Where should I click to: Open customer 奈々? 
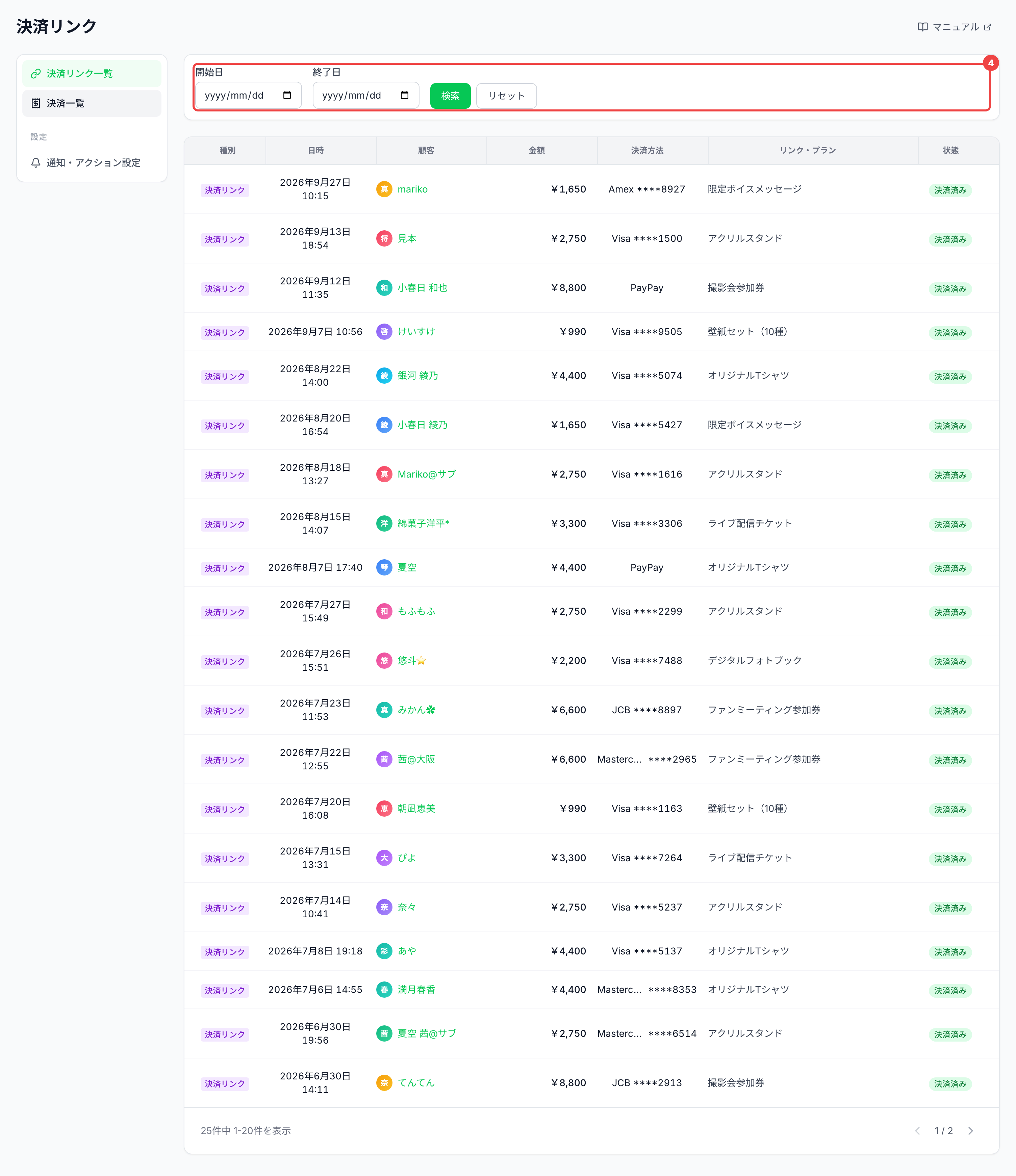407,907
